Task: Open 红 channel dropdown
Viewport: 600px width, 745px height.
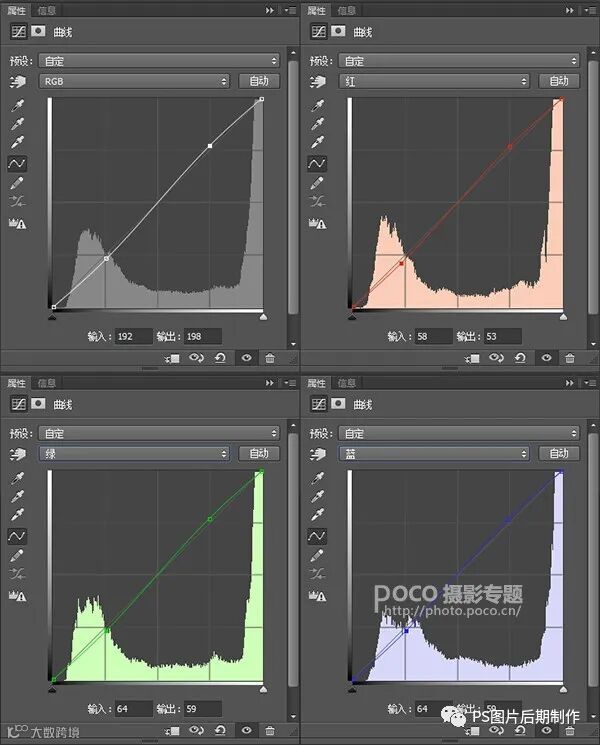Action: (x=434, y=81)
